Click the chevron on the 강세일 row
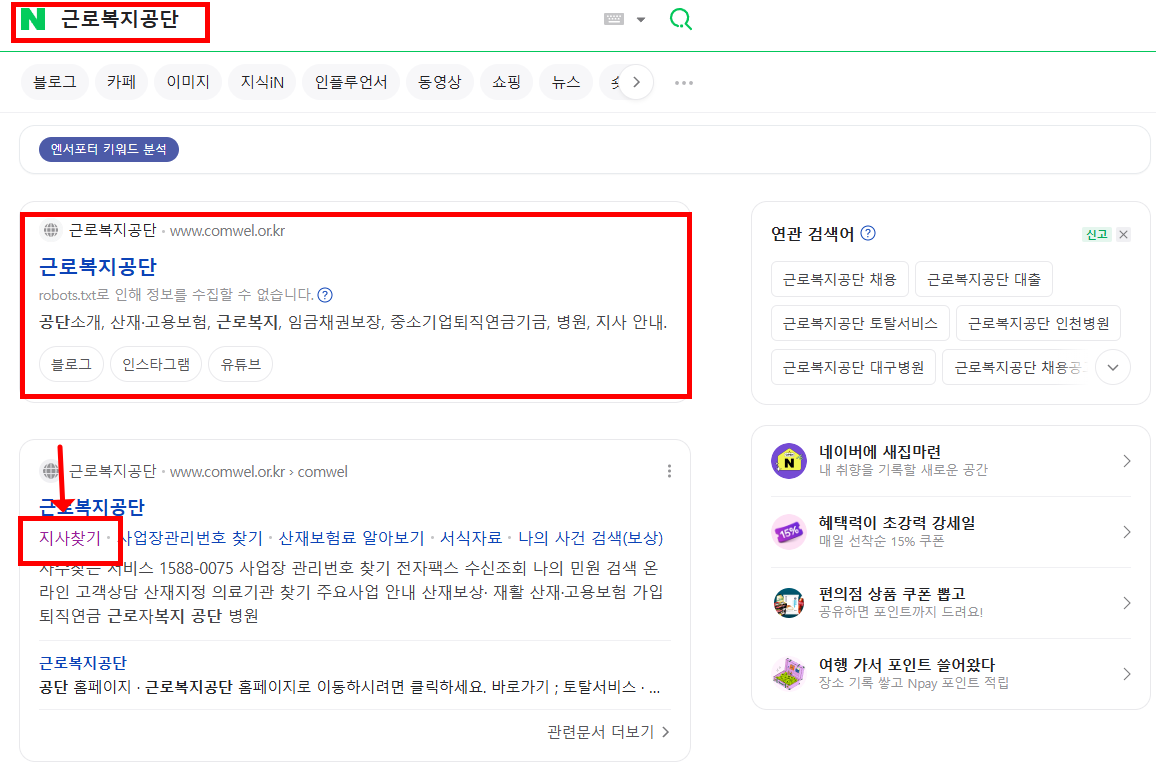This screenshot has height=763, width=1156. tap(1126, 532)
